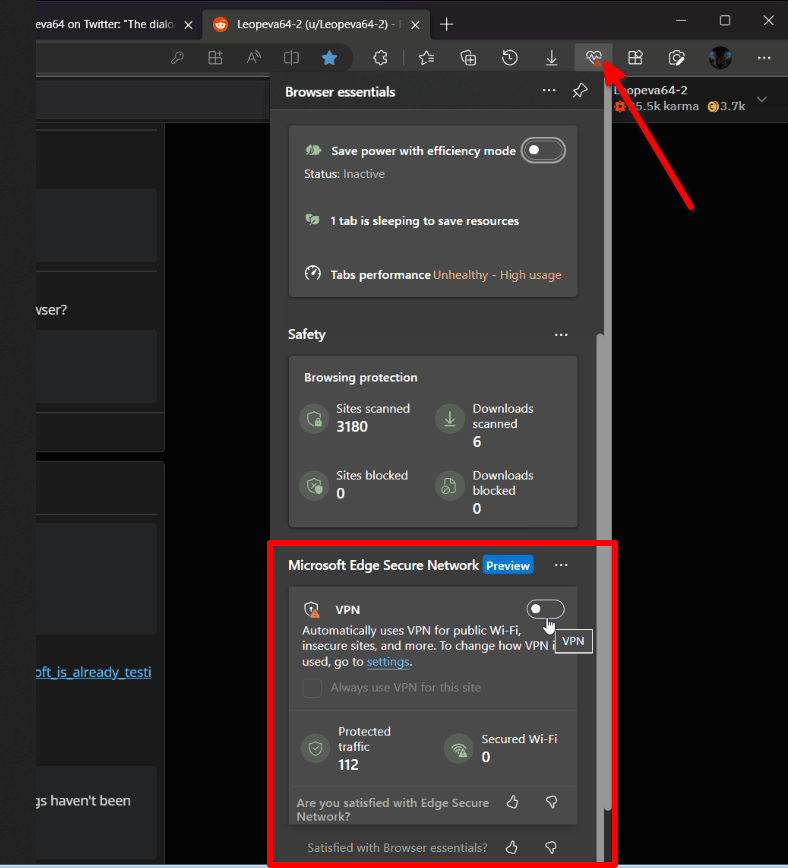The height and width of the screenshot is (868, 788).
Task: Pin the Browser essentials pane
Action: (580, 90)
